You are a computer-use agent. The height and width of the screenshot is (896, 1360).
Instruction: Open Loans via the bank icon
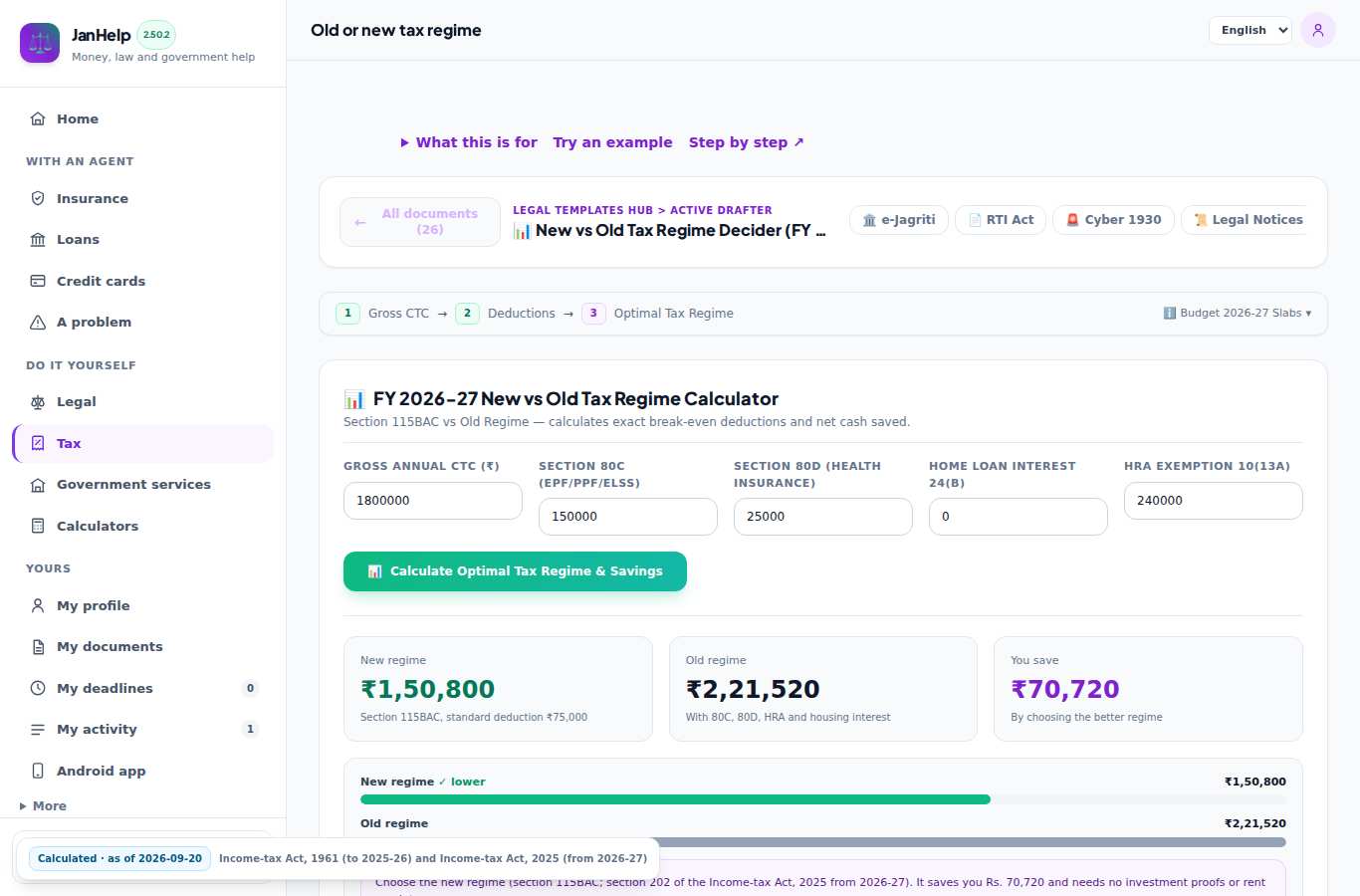[38, 239]
